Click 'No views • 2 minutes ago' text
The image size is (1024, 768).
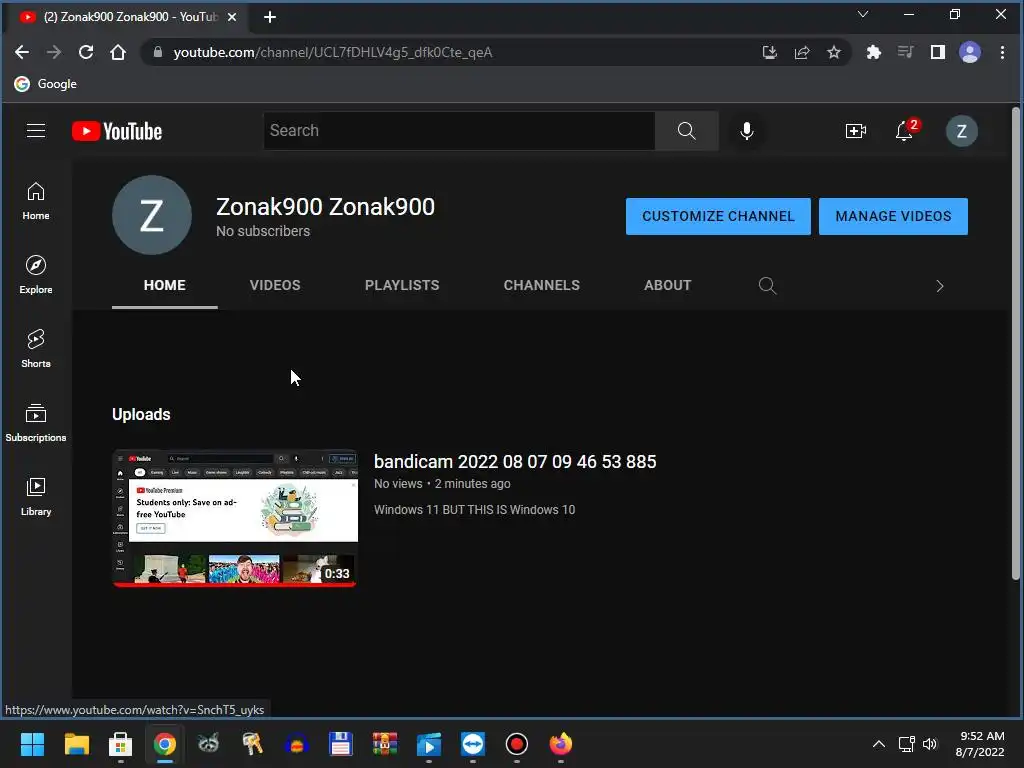pyautogui.click(x=442, y=484)
